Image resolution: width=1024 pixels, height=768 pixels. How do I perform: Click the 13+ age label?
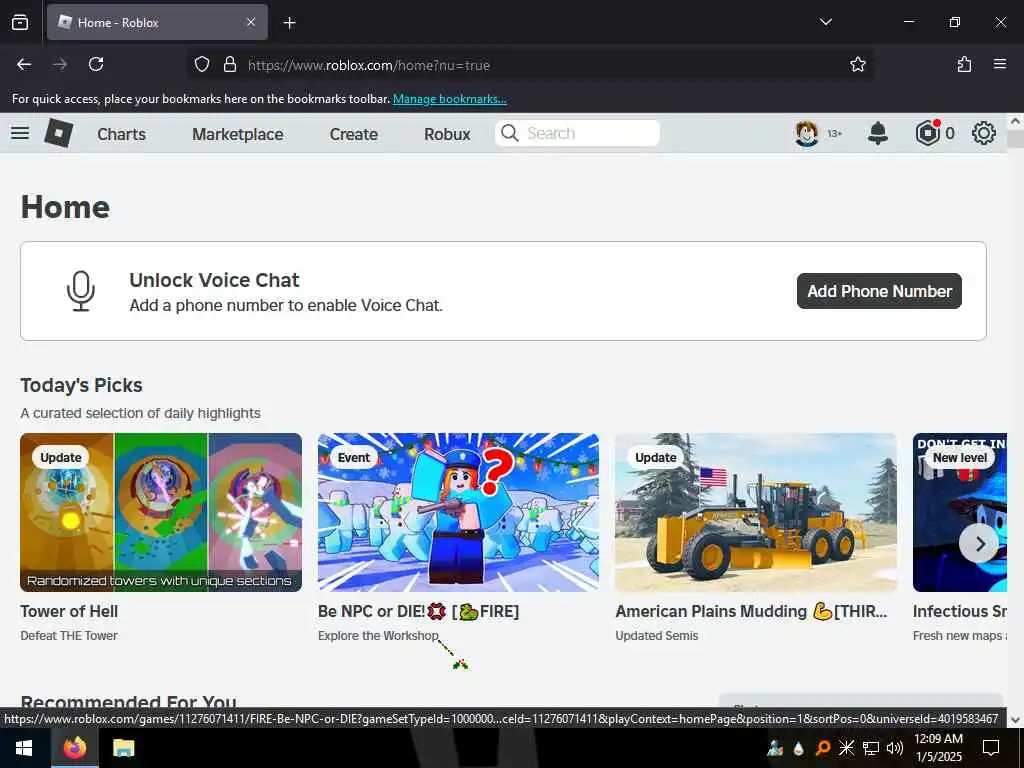[835, 133]
